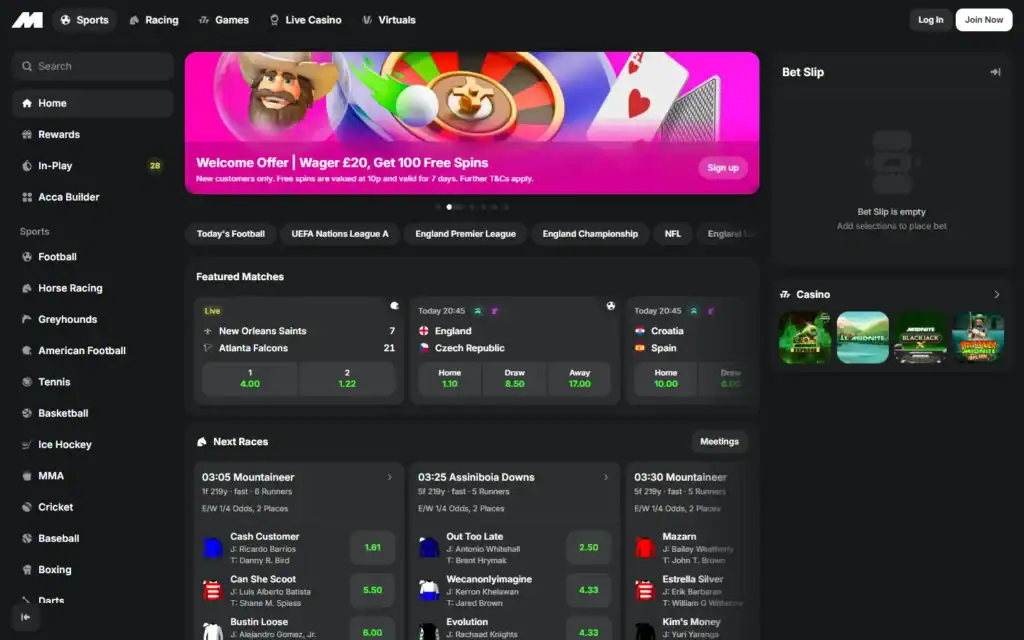Choose the Today's Football filter chip

231,234
